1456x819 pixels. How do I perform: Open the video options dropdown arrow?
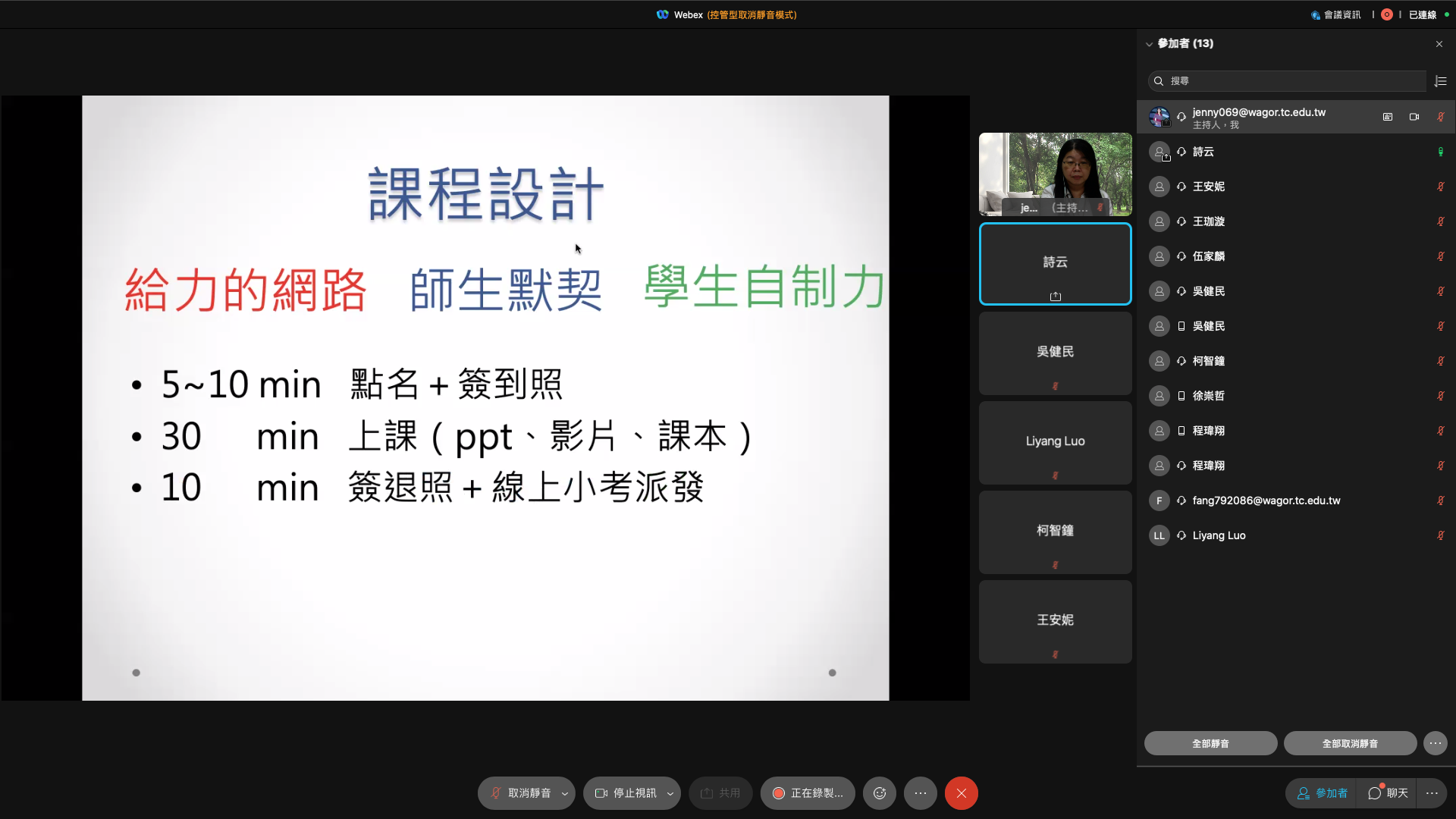[x=670, y=794]
